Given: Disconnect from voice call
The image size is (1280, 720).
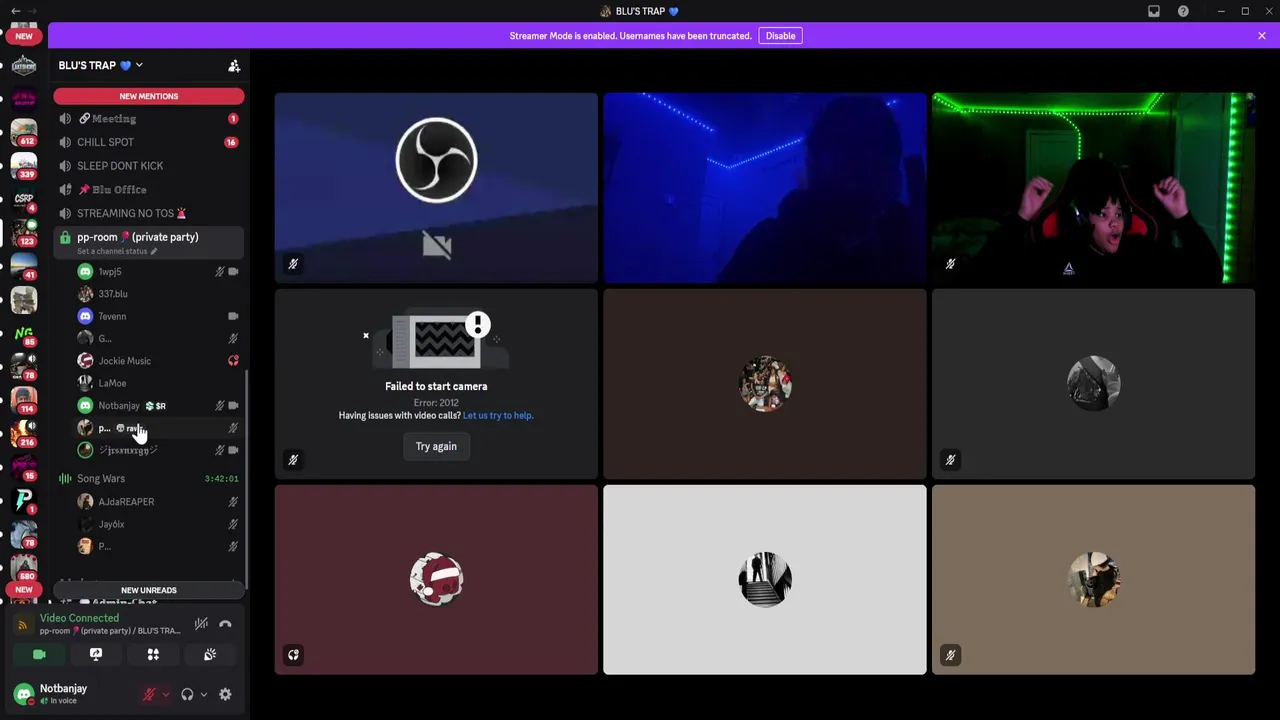Looking at the screenshot, I should (x=225, y=624).
